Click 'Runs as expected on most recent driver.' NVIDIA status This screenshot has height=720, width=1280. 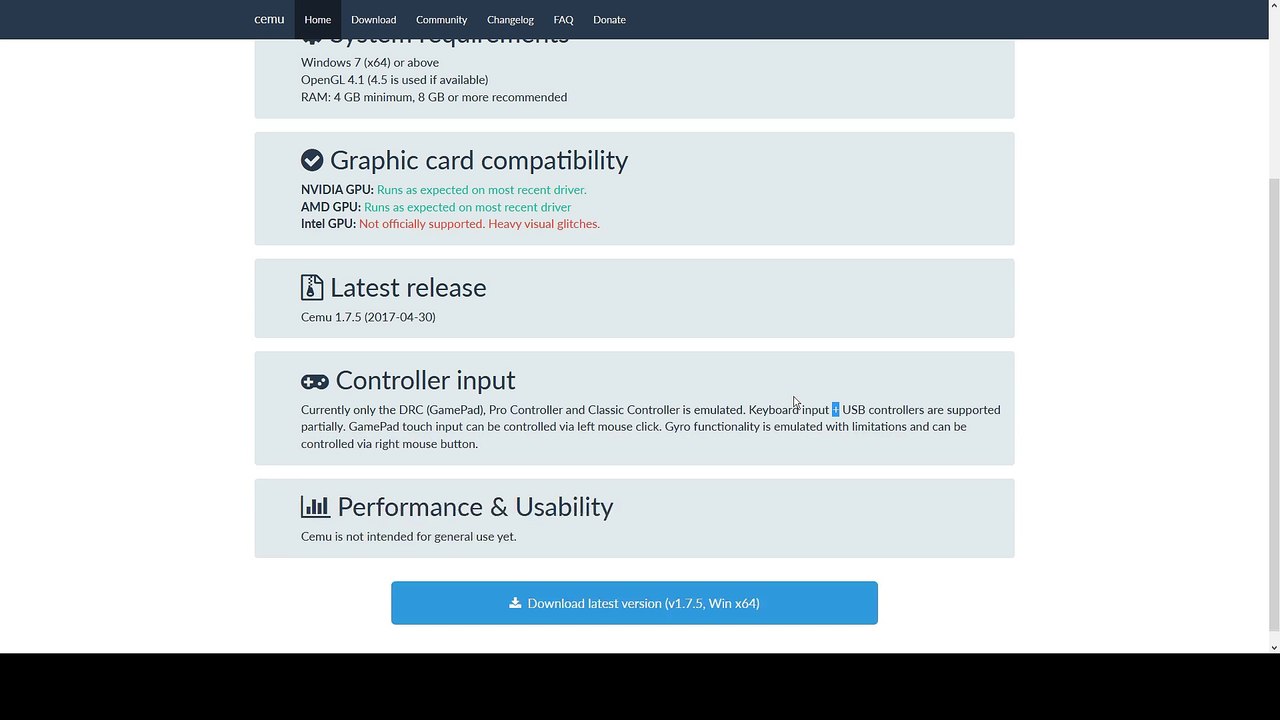click(482, 190)
